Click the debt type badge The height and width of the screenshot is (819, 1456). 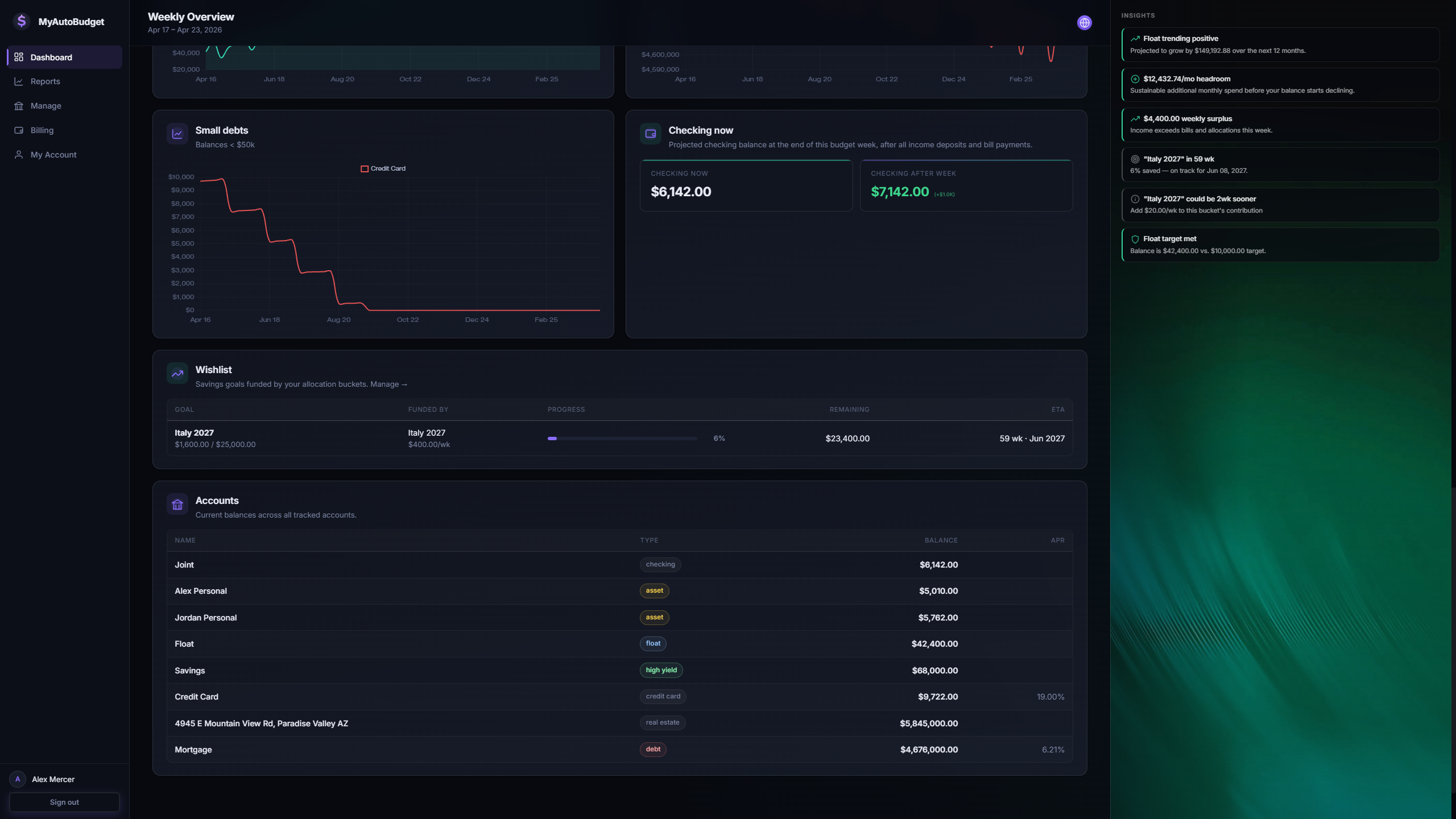click(653, 749)
